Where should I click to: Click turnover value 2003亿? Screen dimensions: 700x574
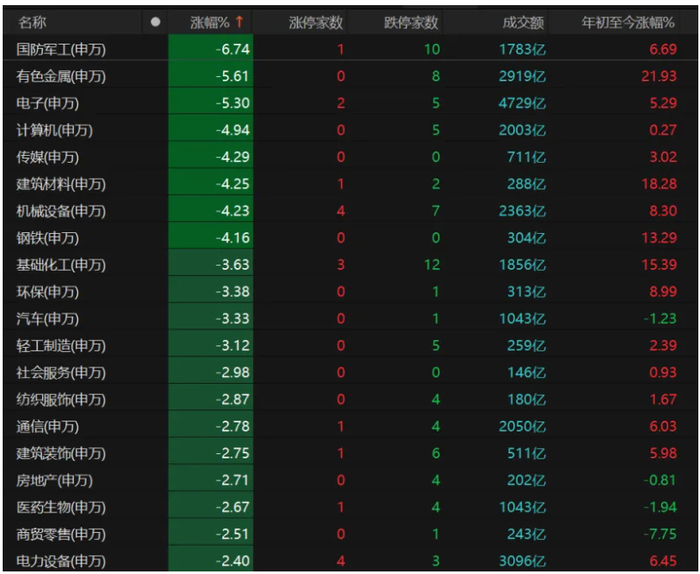[522, 130]
